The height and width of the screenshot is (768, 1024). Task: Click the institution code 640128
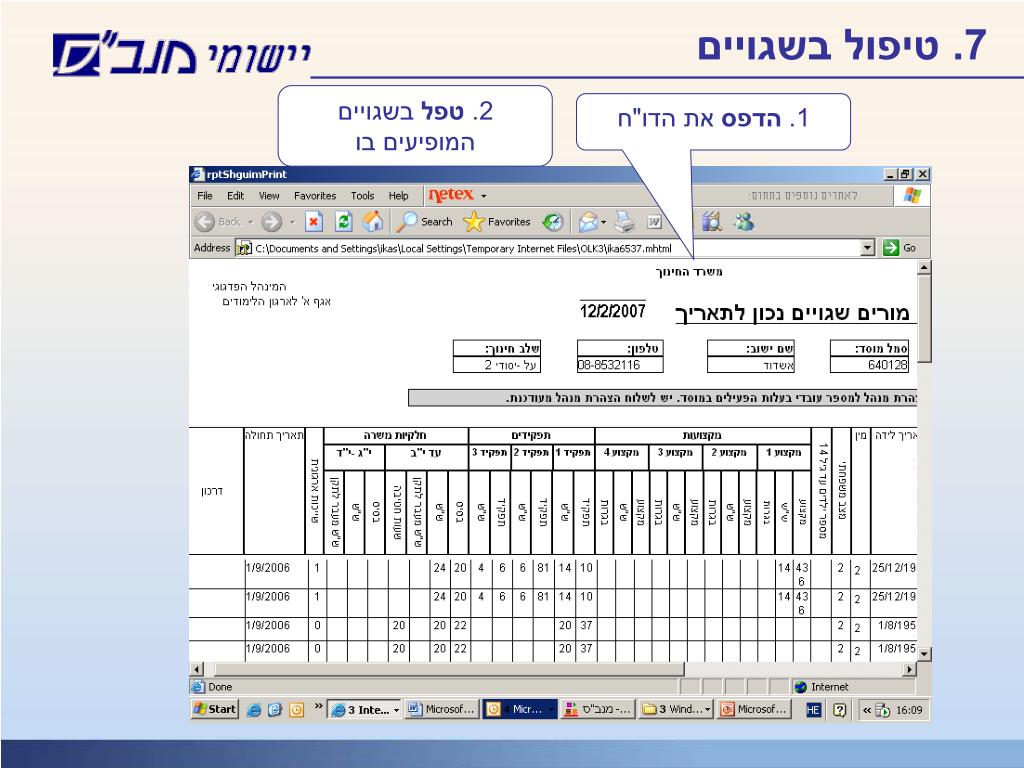pos(887,365)
